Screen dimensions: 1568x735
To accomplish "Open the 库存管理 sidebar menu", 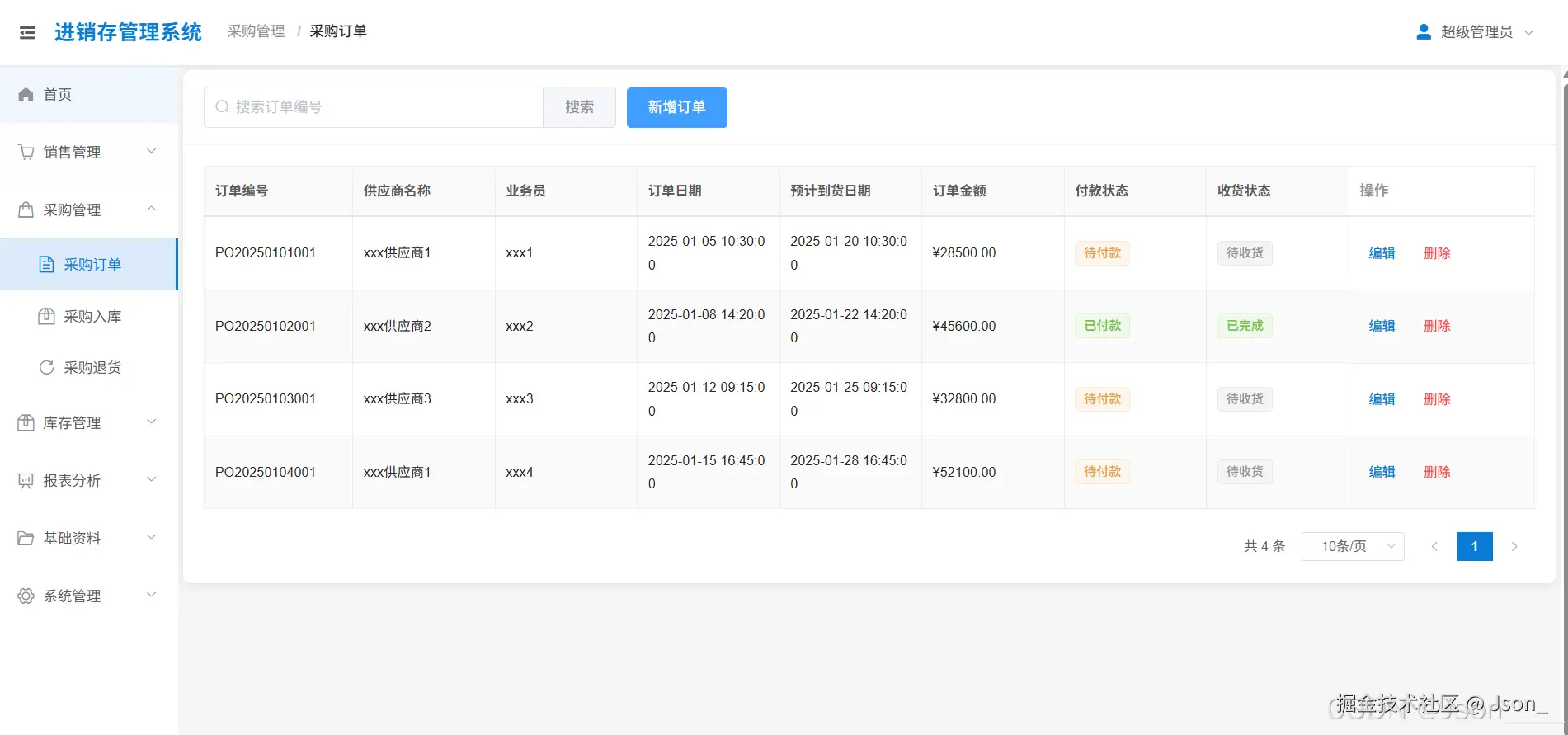I will pyautogui.click(x=89, y=422).
